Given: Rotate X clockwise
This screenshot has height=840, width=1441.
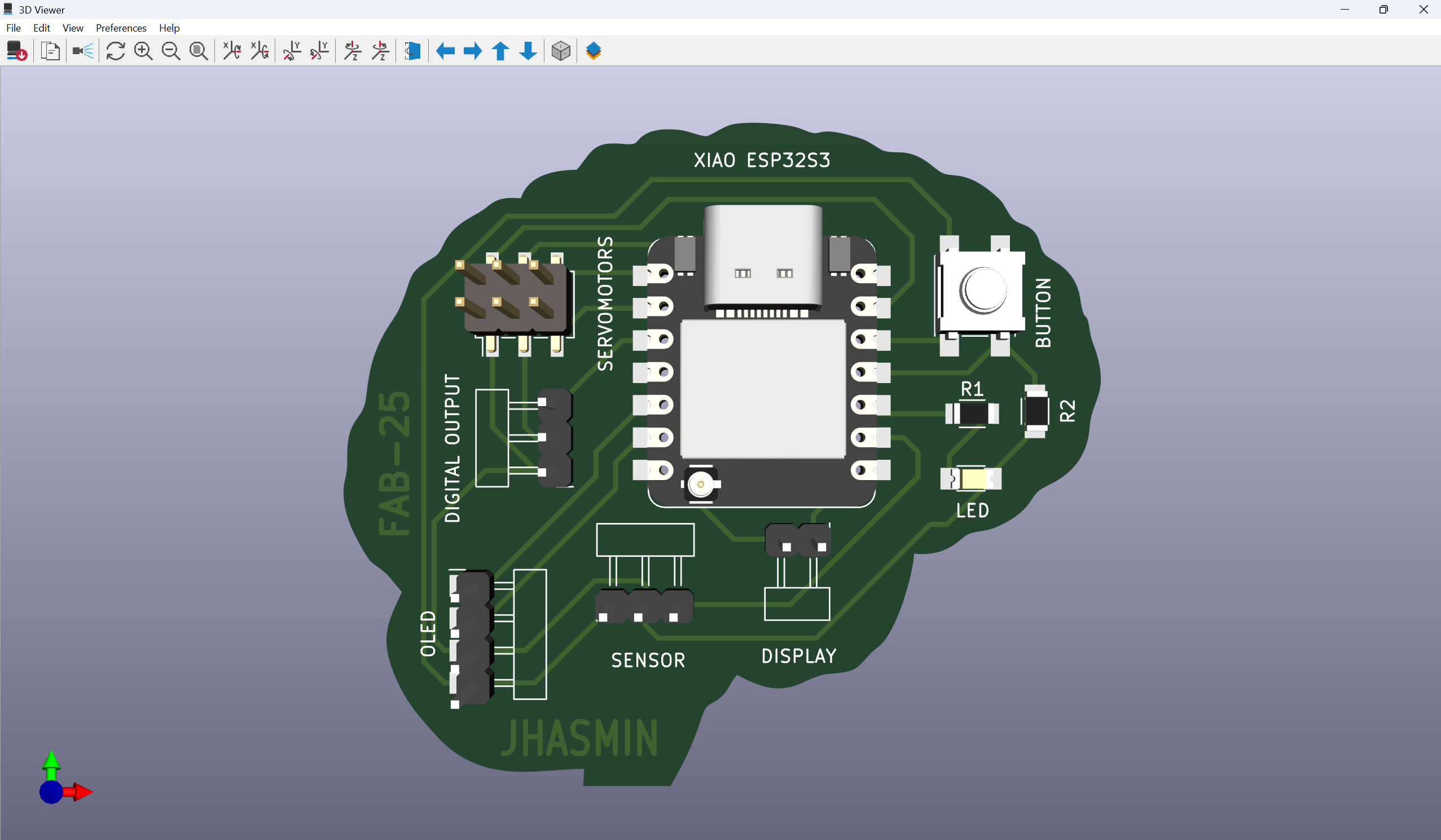Looking at the screenshot, I should [x=231, y=51].
